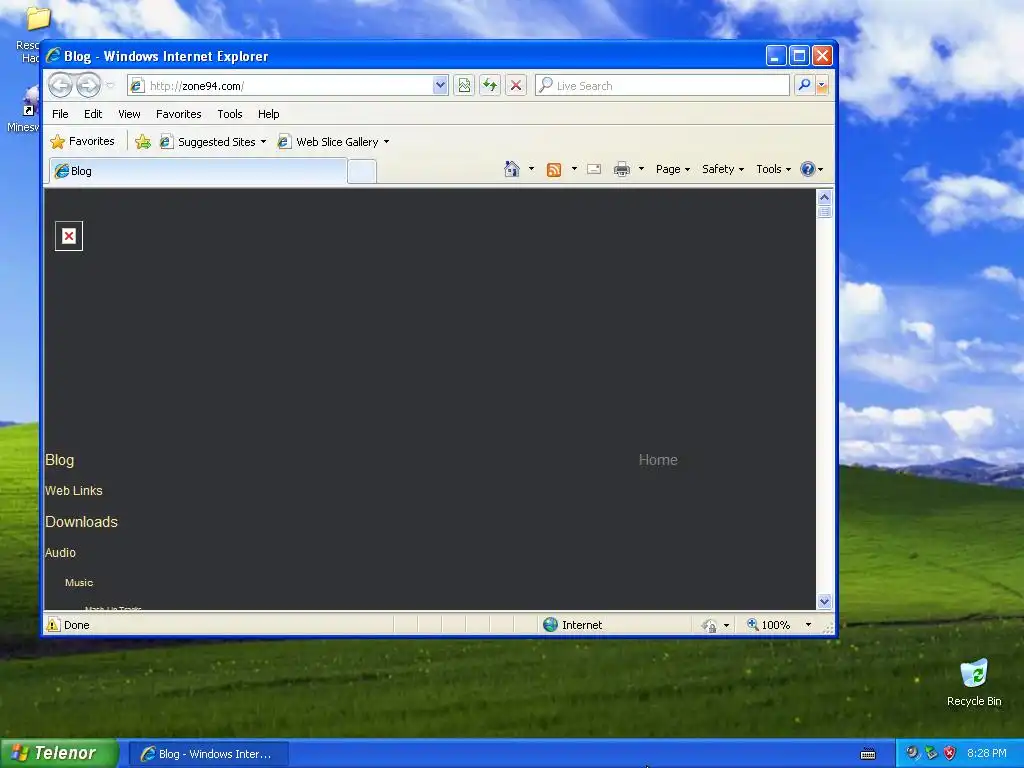
Task: Open the Tools menu in the menu bar
Action: (x=230, y=114)
